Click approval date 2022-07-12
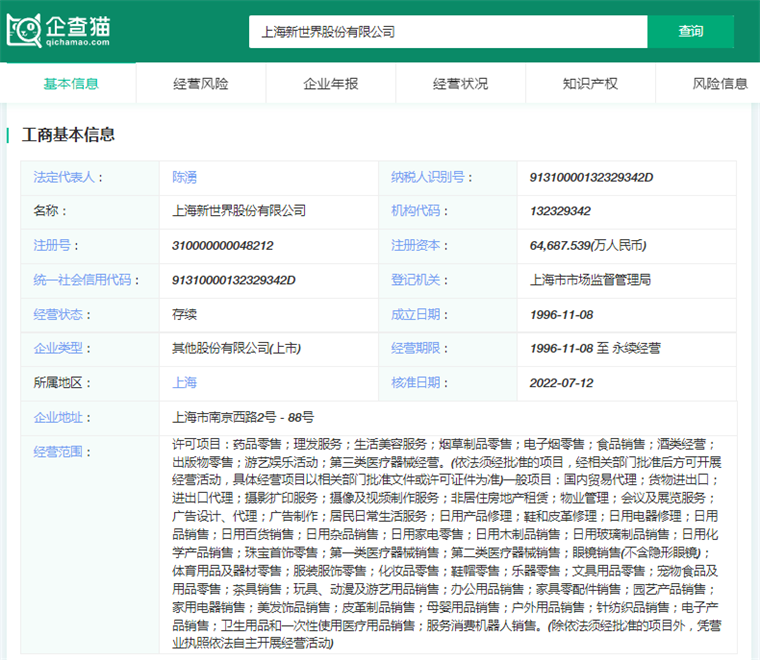 pyautogui.click(x=561, y=383)
